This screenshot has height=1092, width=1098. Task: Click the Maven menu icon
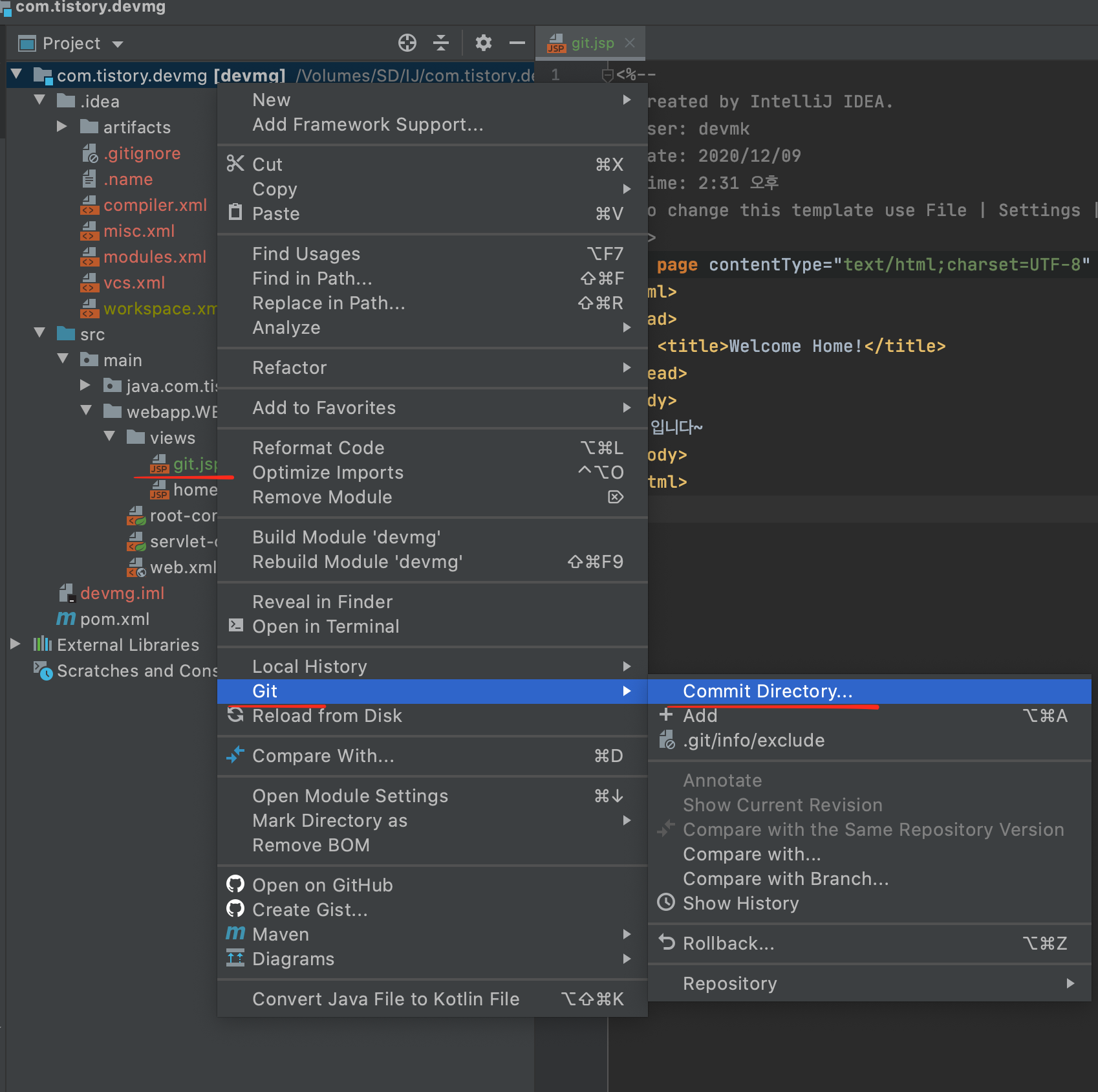pyautogui.click(x=235, y=933)
